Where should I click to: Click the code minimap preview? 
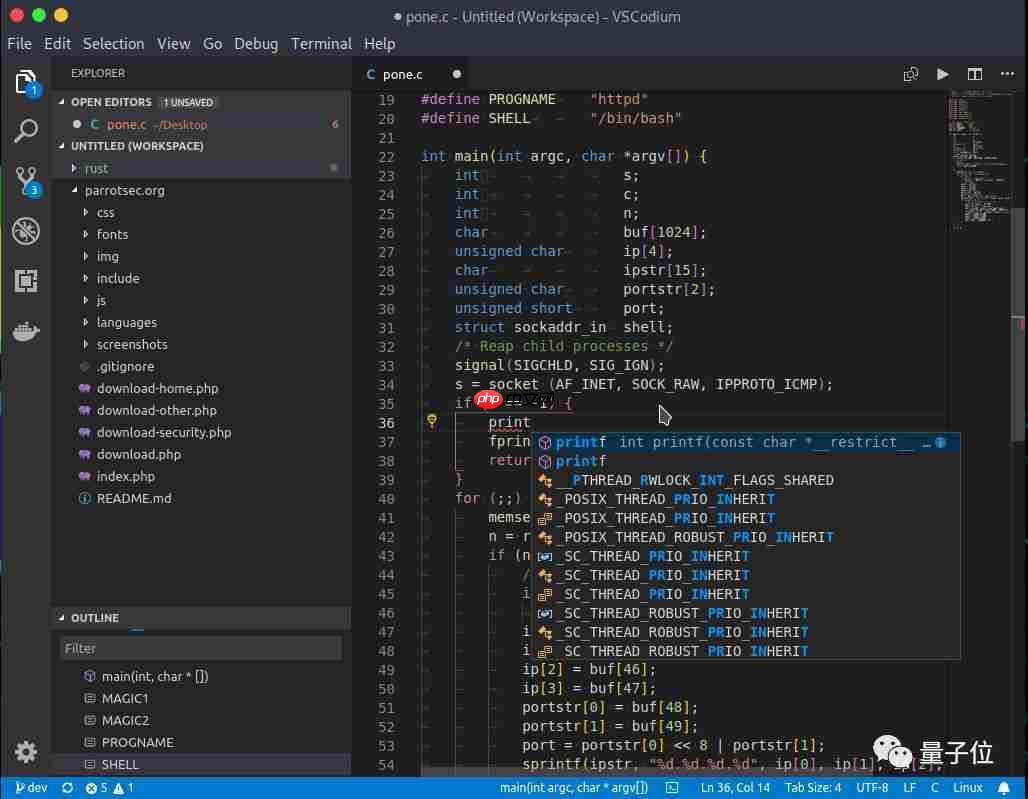pyautogui.click(x=979, y=160)
